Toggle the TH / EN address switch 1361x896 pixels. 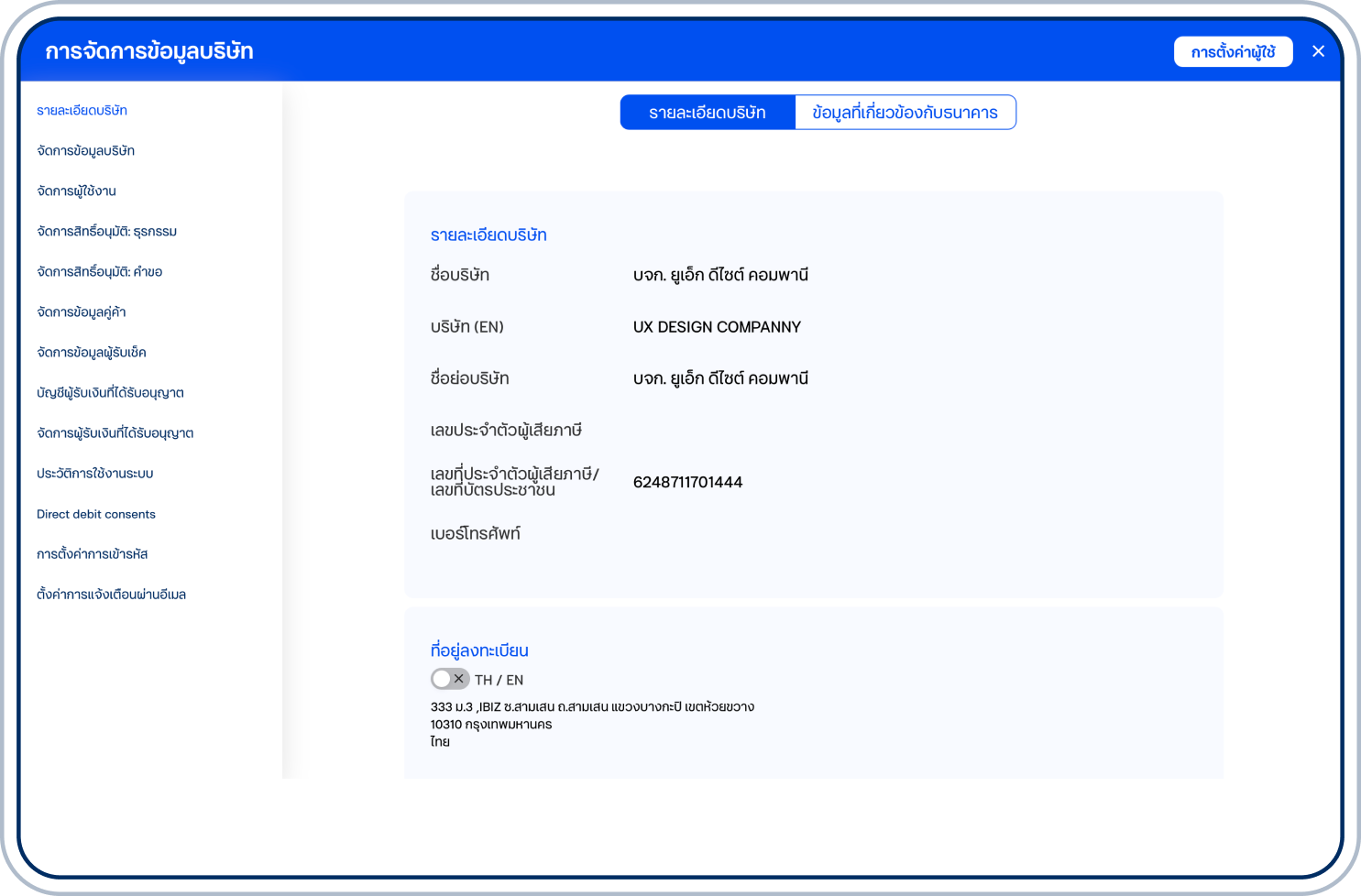pyautogui.click(x=450, y=679)
